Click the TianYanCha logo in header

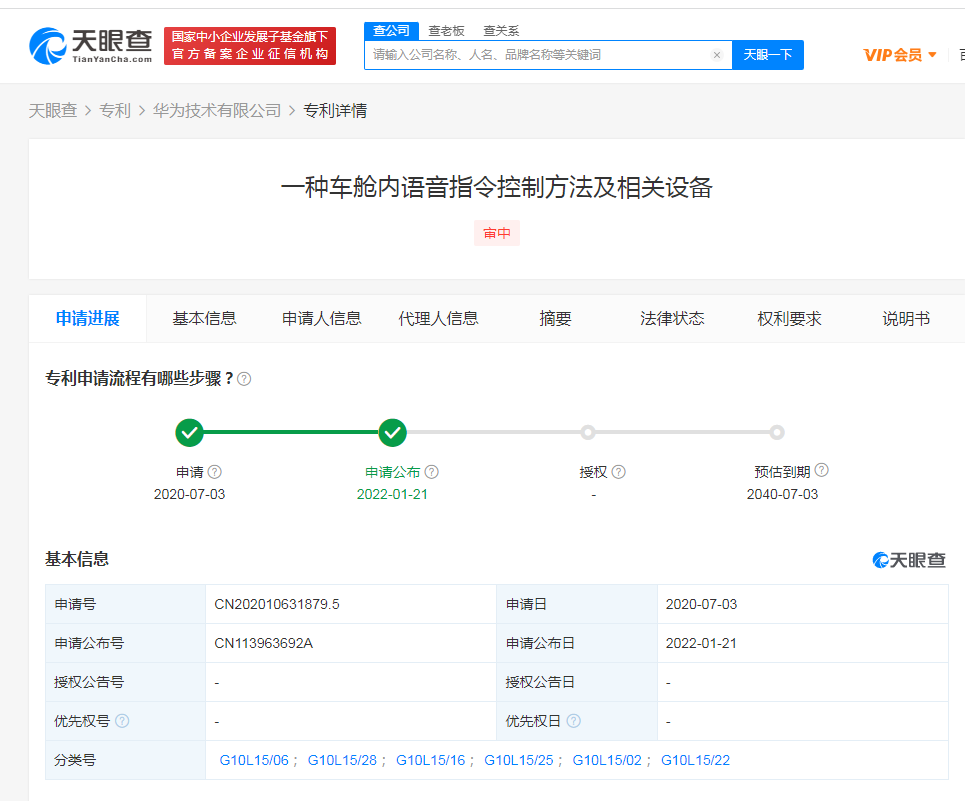click(x=90, y=46)
